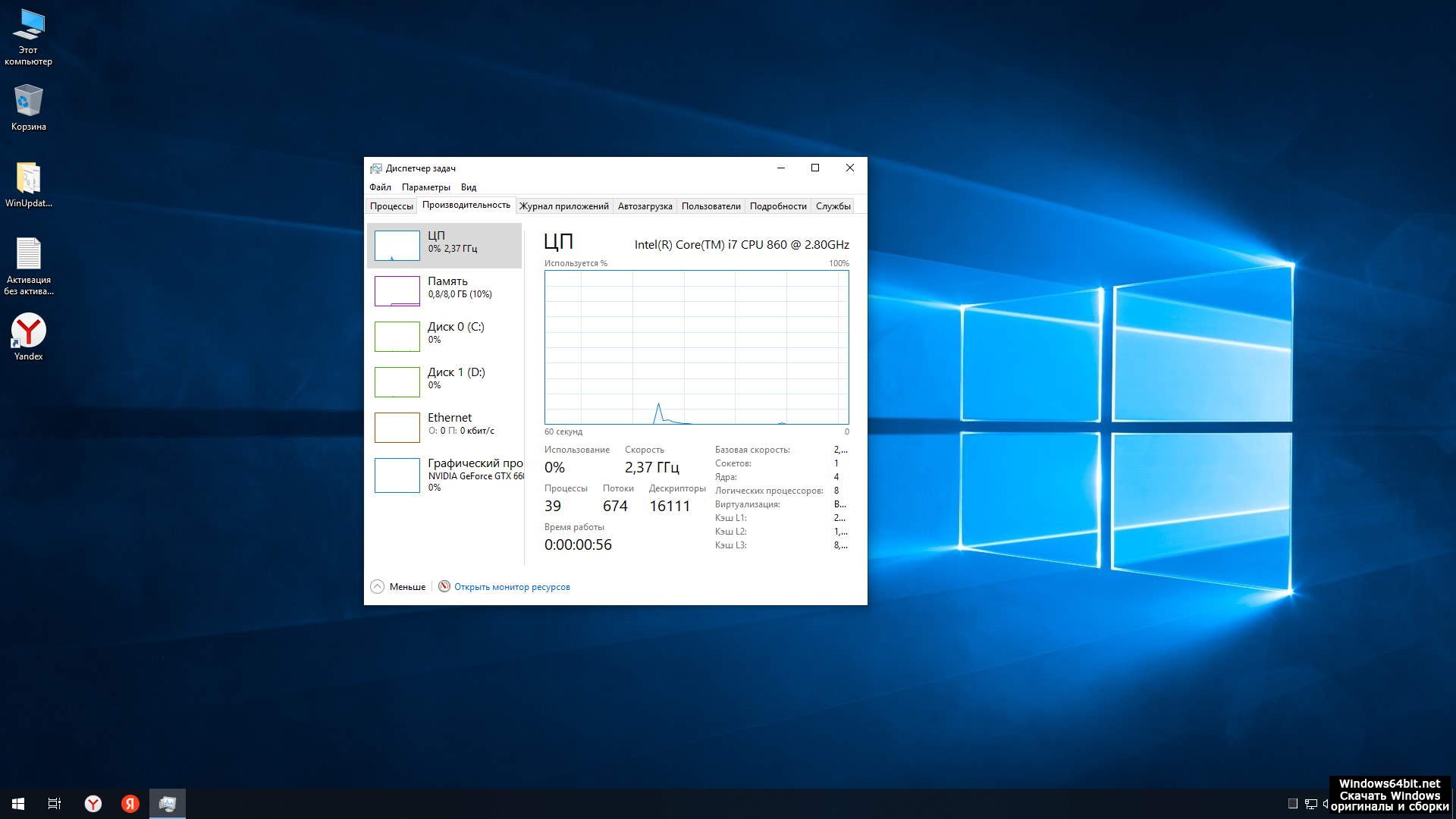Select the NVIDIA GeForce GPU graph item
This screenshot has width=1456, height=819.
tap(444, 475)
